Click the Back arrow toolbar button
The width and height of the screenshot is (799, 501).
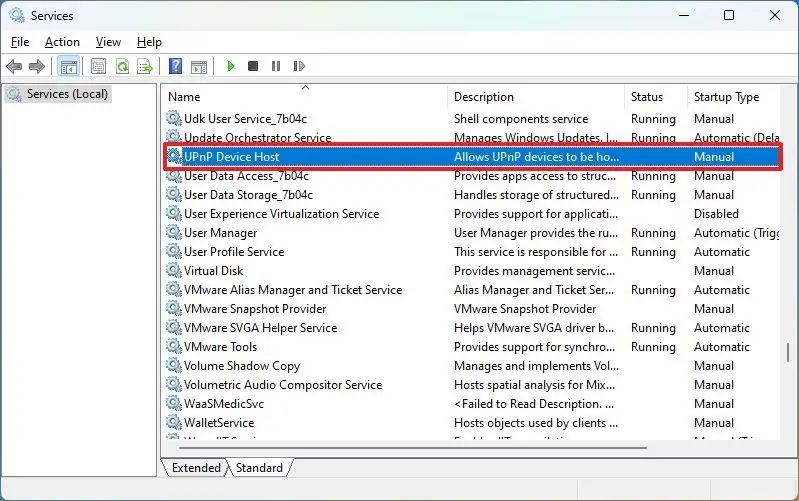(14, 66)
